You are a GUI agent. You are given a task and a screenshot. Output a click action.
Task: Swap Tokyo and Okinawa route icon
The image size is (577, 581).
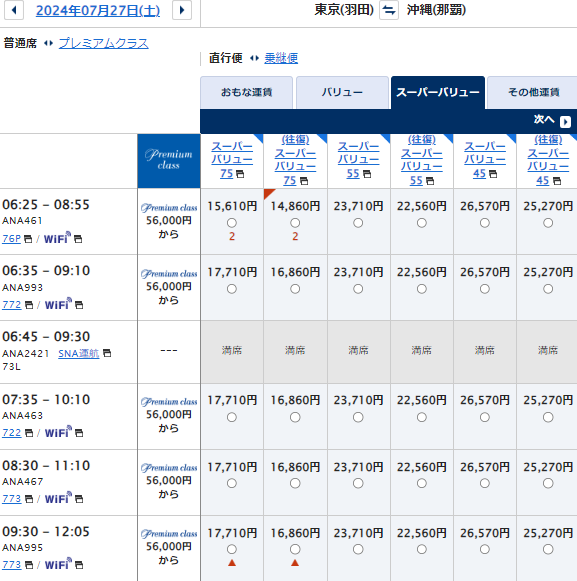(389, 10)
